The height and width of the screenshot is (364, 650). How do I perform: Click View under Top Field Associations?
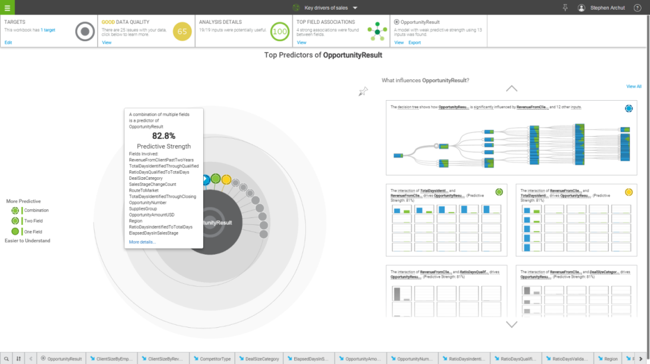coord(301,42)
